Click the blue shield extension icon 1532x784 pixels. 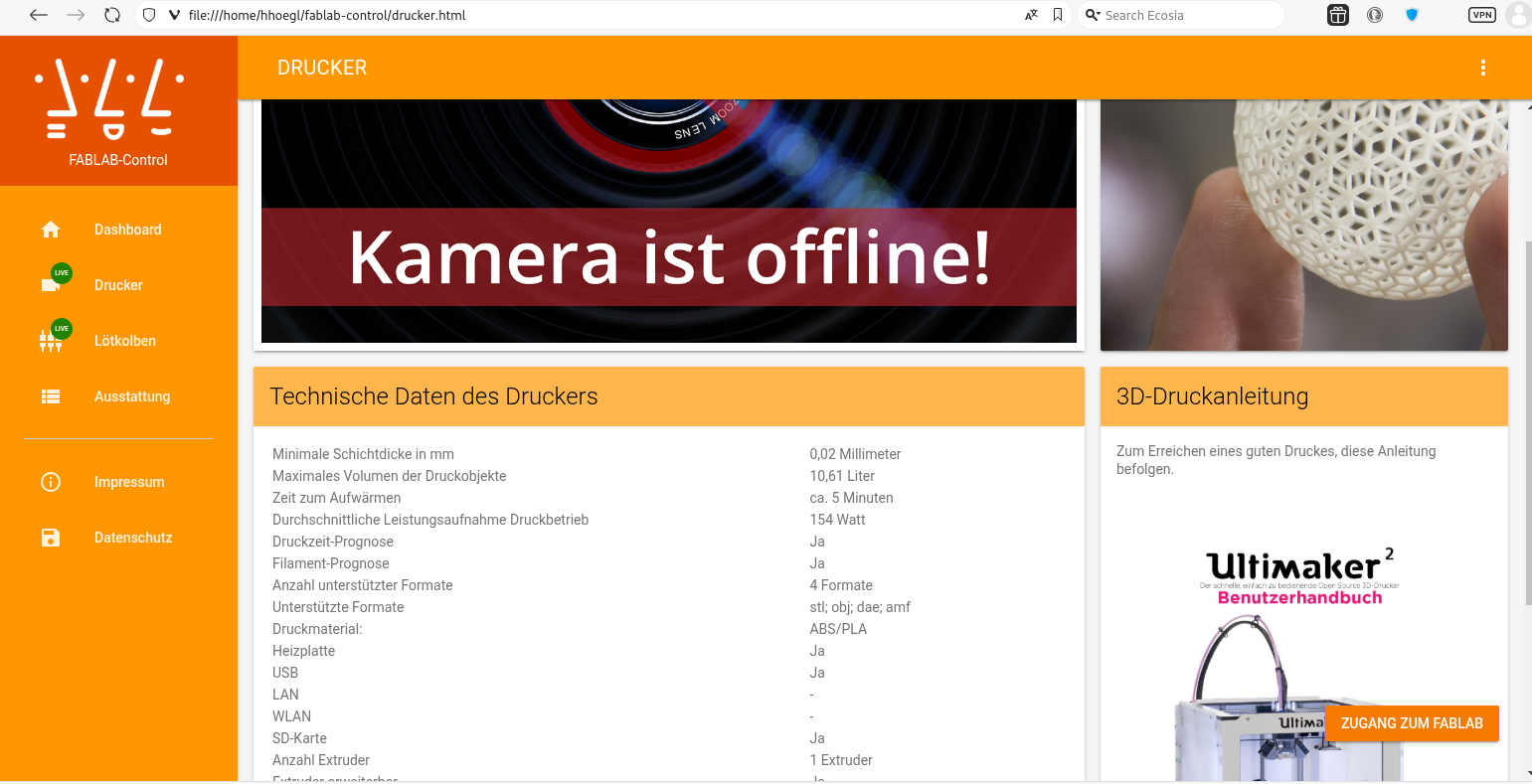(x=1412, y=15)
